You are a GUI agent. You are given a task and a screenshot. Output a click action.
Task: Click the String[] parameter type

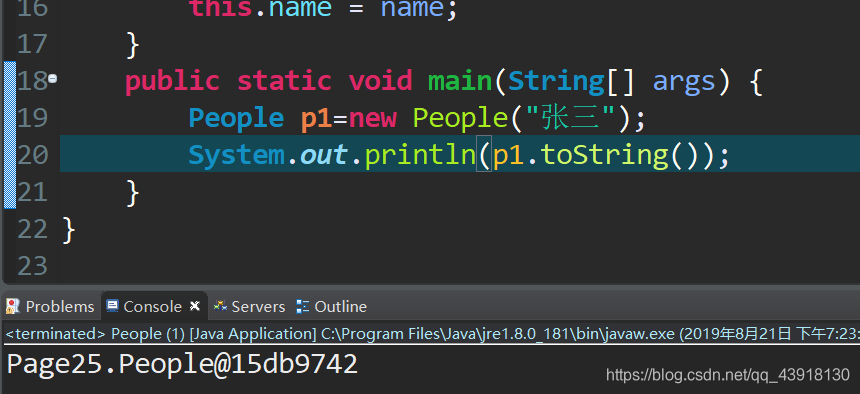(x=571, y=81)
